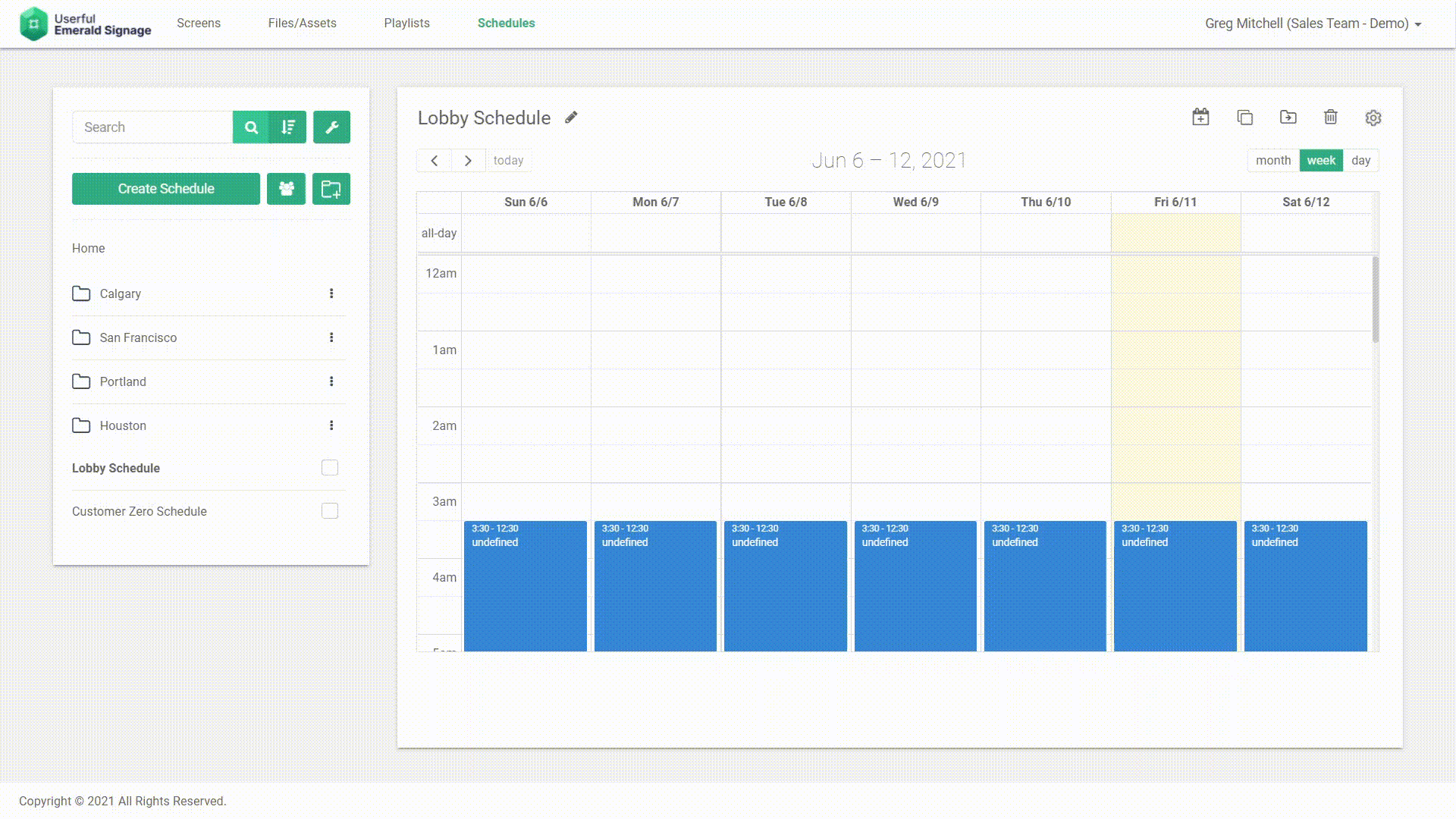Click the sort order icon button
The height and width of the screenshot is (819, 1456).
pos(288,127)
